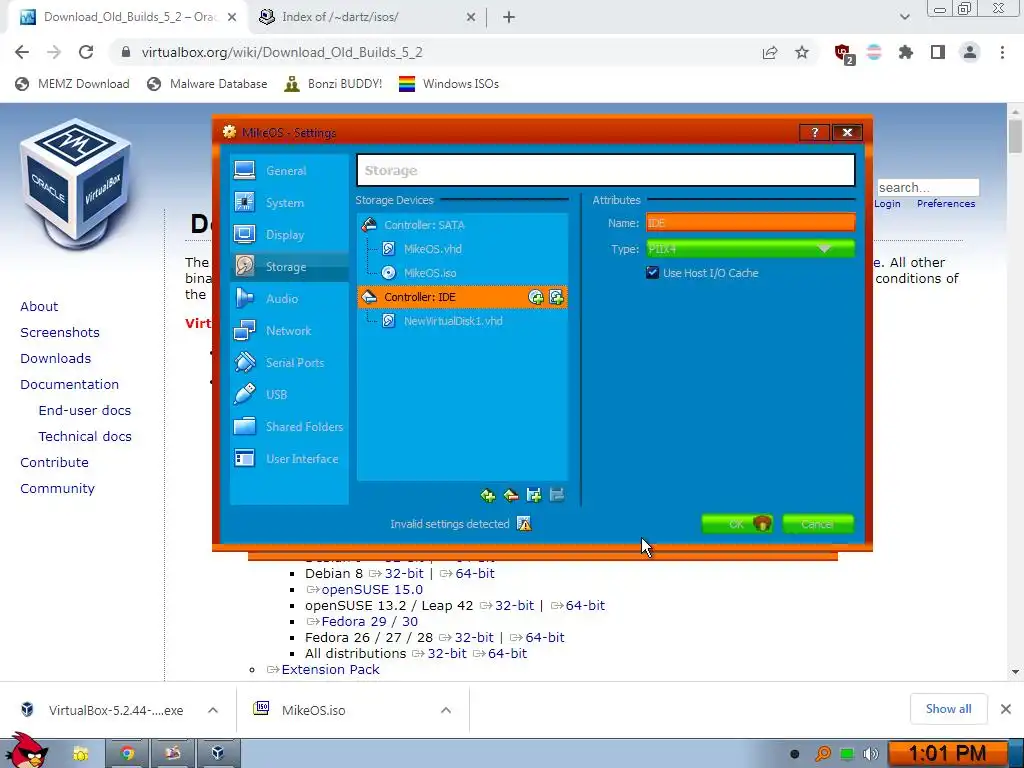Open the Preferences link on webpage

946,204
